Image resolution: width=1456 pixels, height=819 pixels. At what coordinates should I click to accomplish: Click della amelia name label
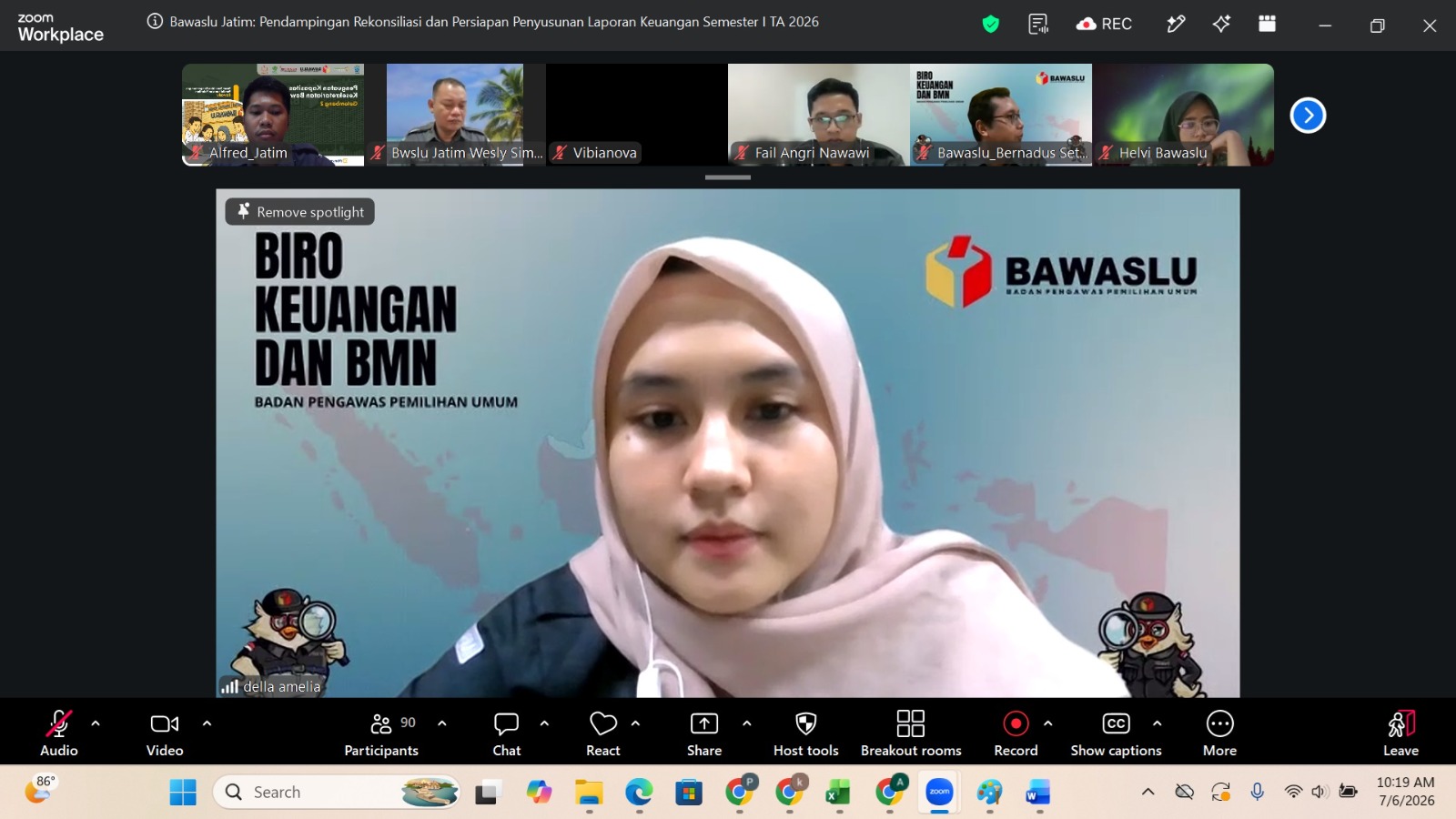(x=281, y=687)
